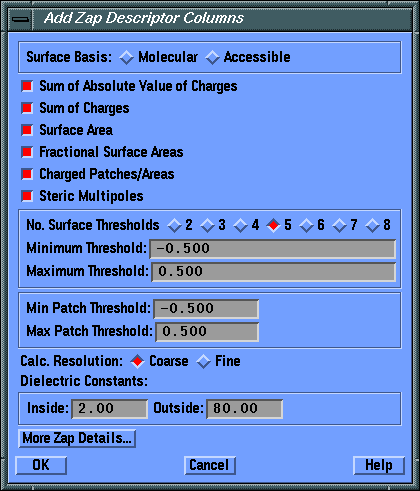Viewport: 420px width, 491px height.
Task: Focus the Min Patch Threshold field
Action: [206, 309]
